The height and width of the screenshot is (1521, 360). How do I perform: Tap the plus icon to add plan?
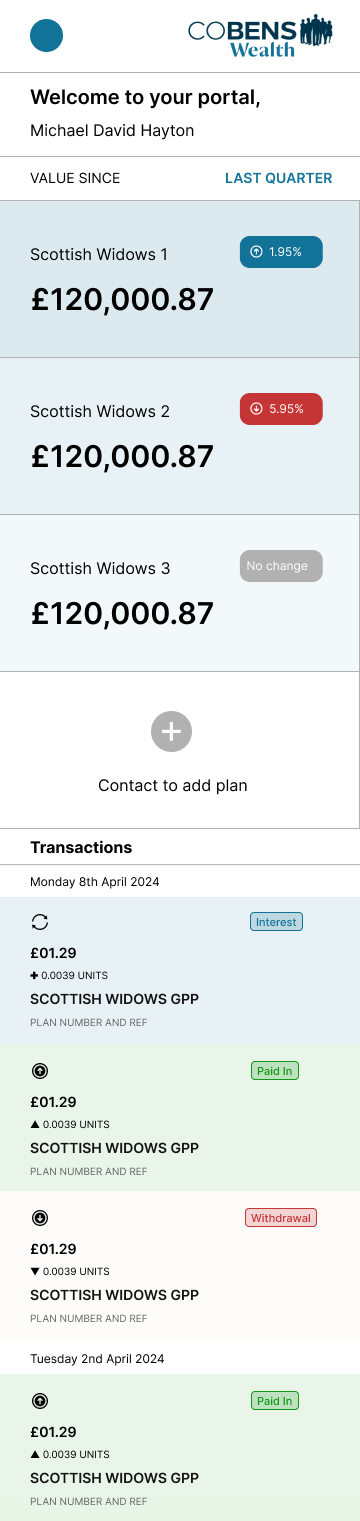coord(171,731)
